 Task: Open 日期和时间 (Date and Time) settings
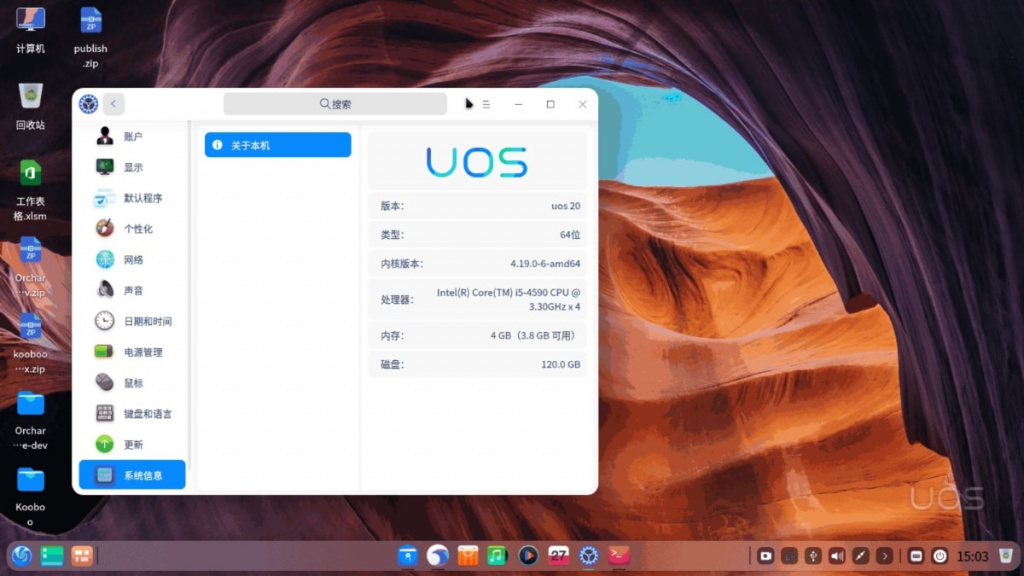pos(131,321)
